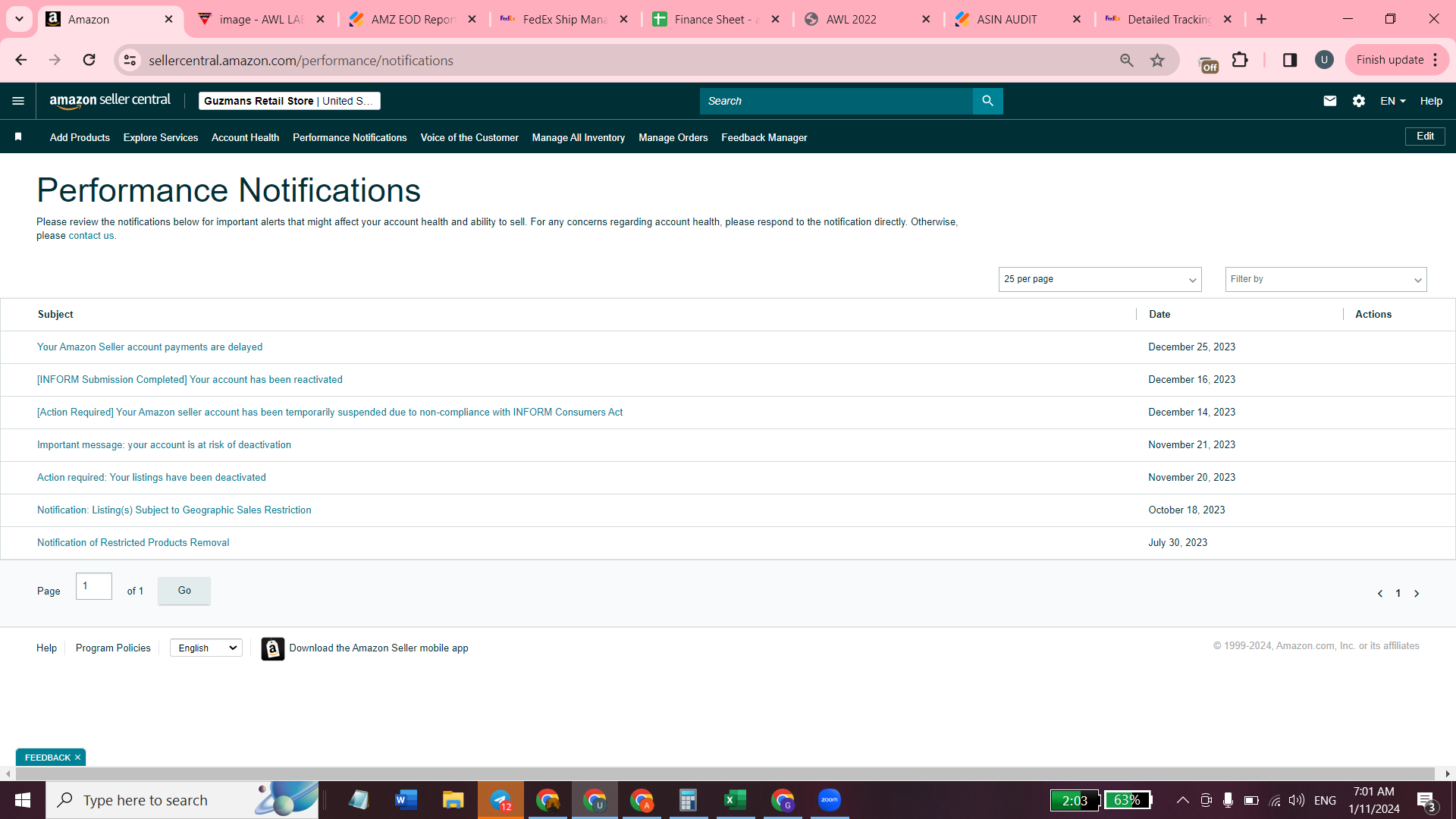
Task: Show hidden system tray icons chevron
Action: click(1182, 800)
